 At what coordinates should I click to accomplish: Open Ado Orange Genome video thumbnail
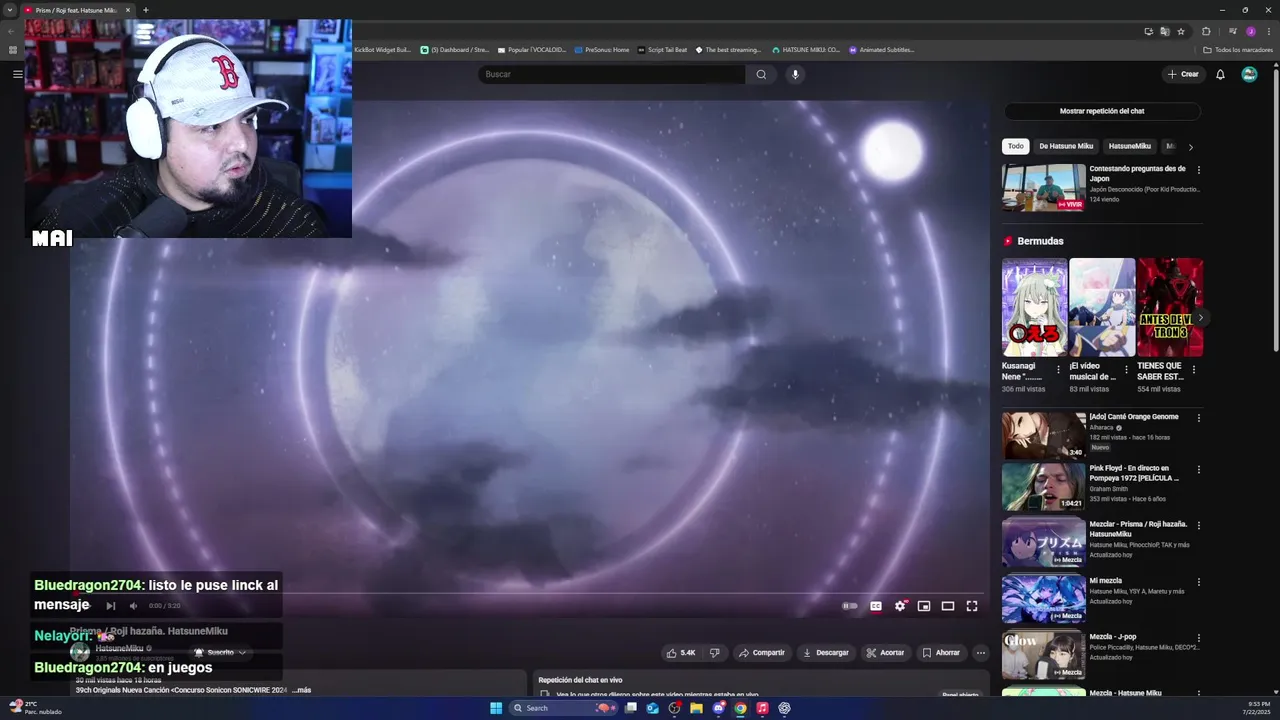click(x=1044, y=435)
